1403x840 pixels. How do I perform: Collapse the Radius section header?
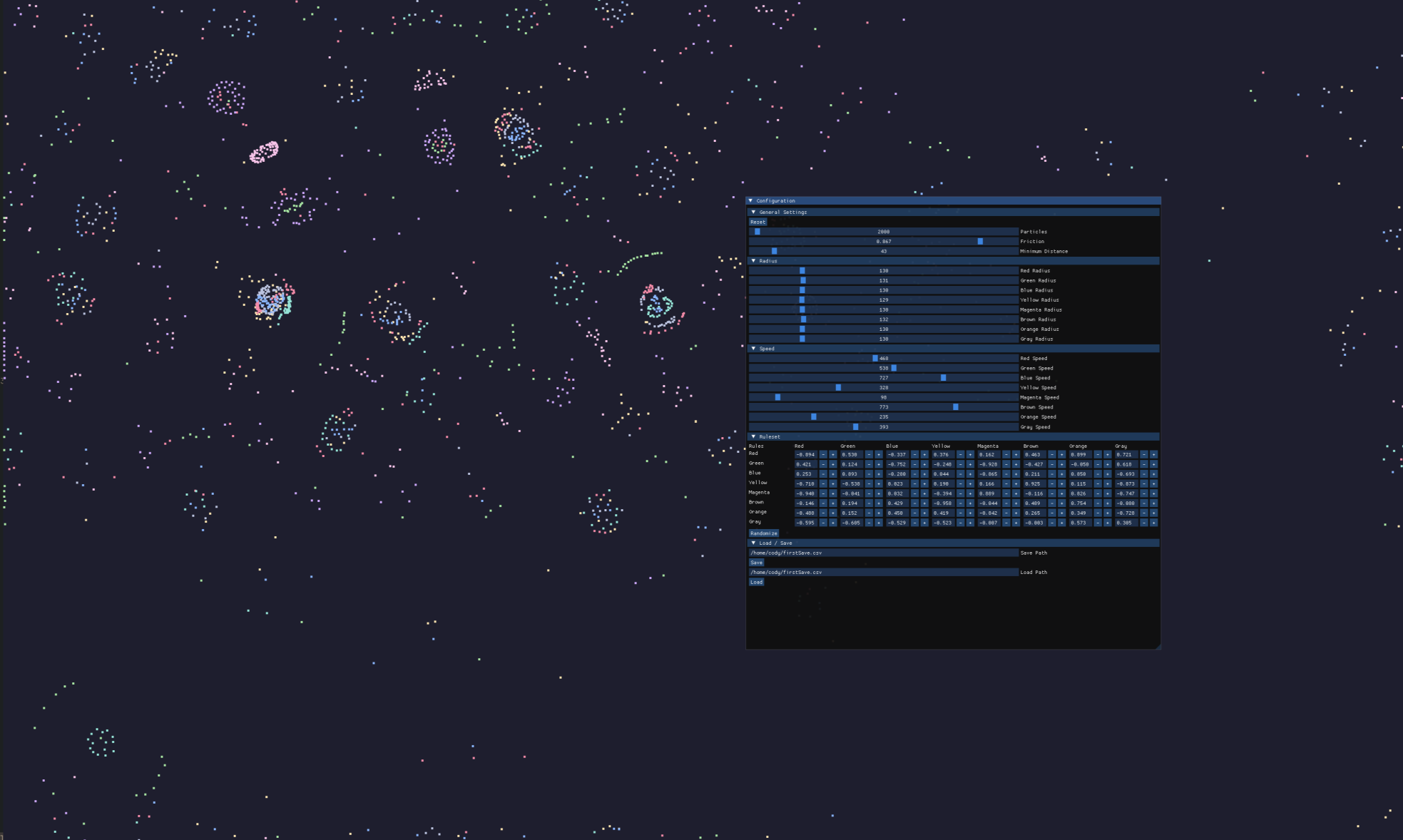[x=753, y=261]
